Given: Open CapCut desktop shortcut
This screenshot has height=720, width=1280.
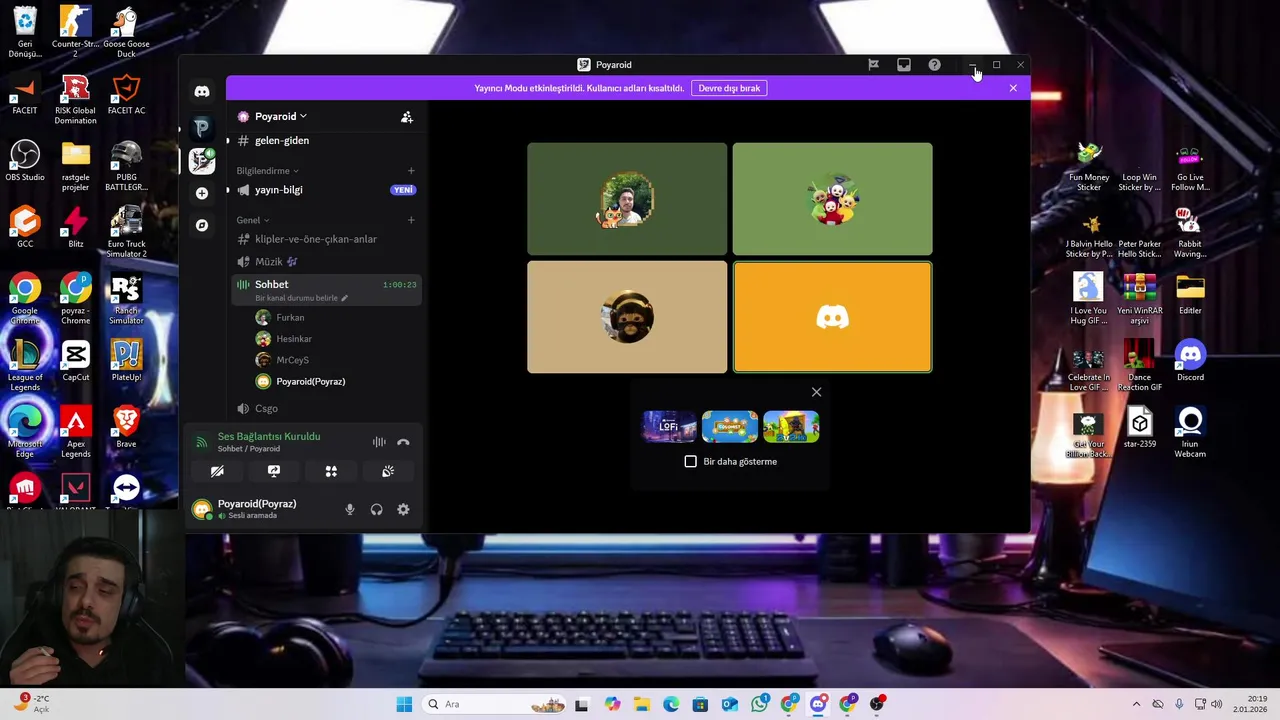Looking at the screenshot, I should pyautogui.click(x=76, y=362).
